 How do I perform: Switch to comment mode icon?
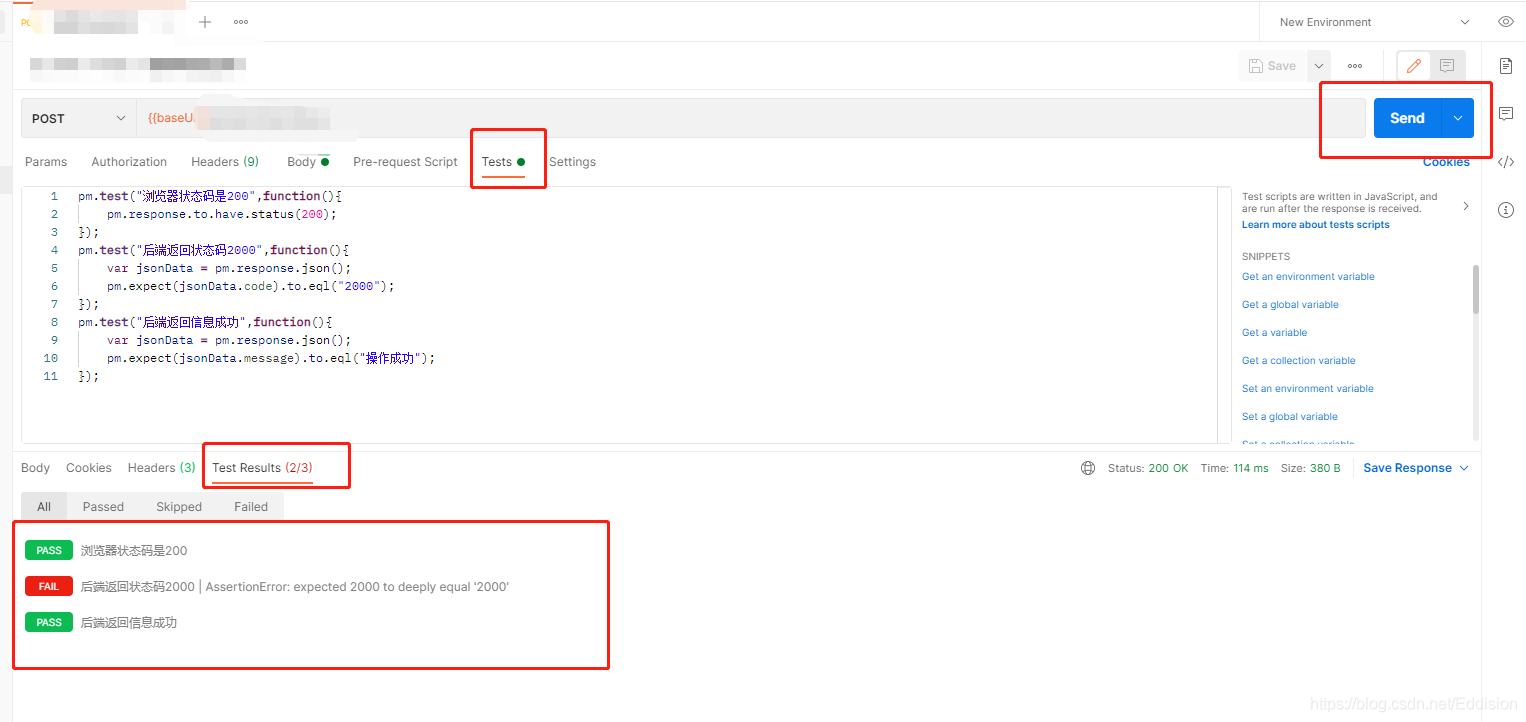coord(1447,66)
